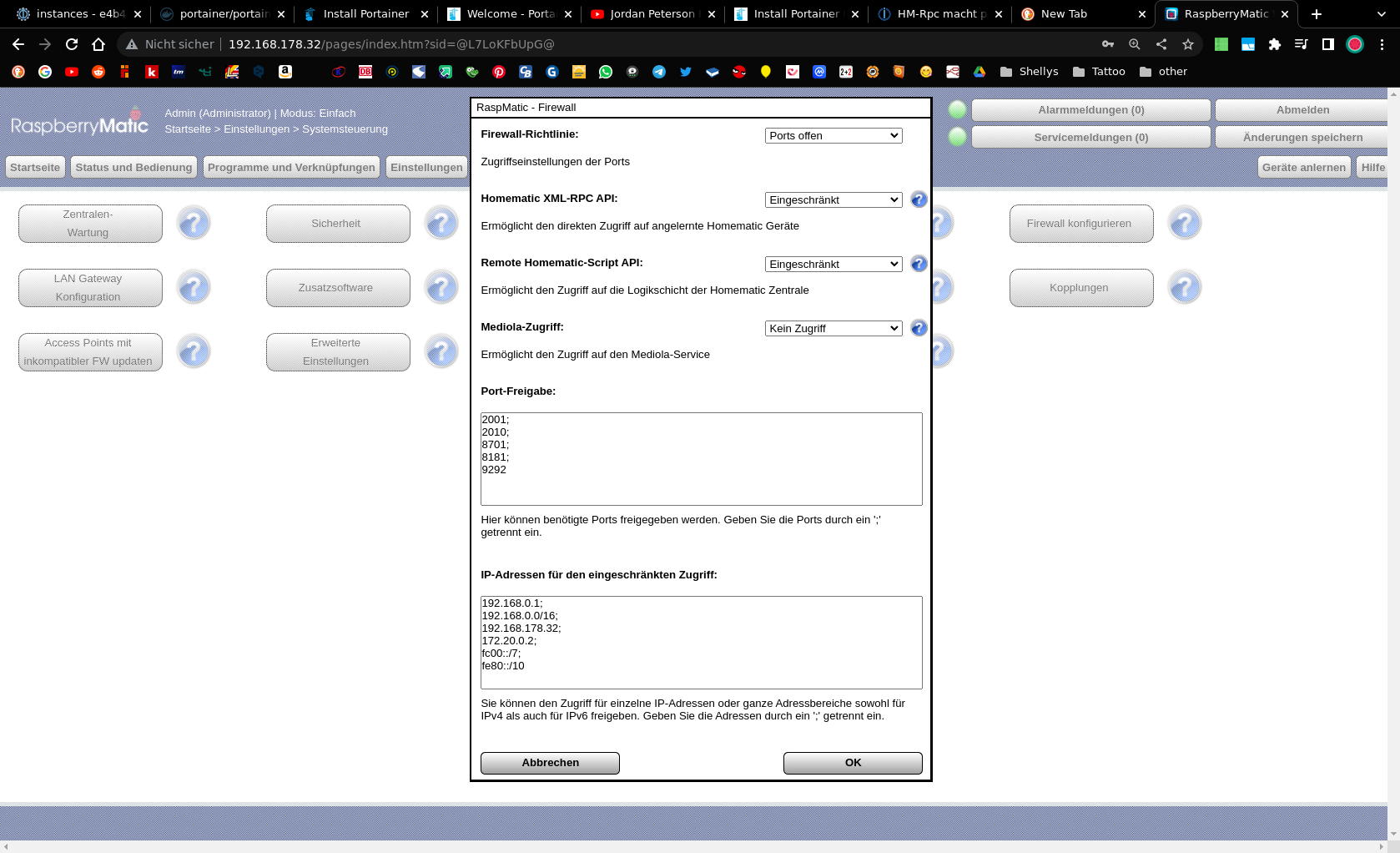Open the Mediola-Zugriff help icon

click(919, 328)
